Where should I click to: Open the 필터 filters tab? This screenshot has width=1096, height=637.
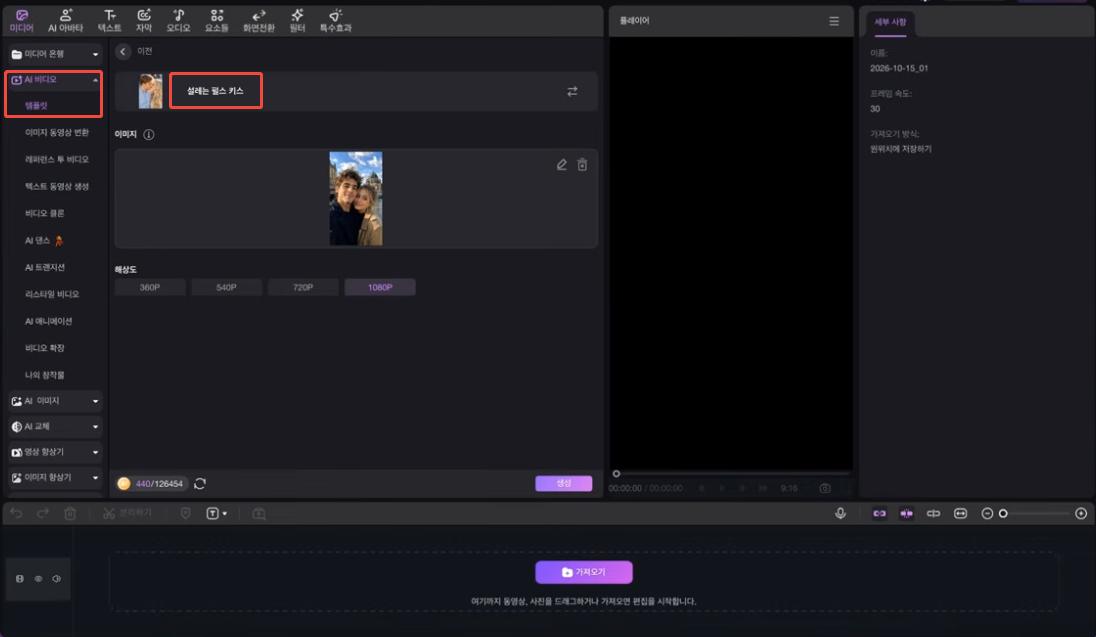click(297, 21)
